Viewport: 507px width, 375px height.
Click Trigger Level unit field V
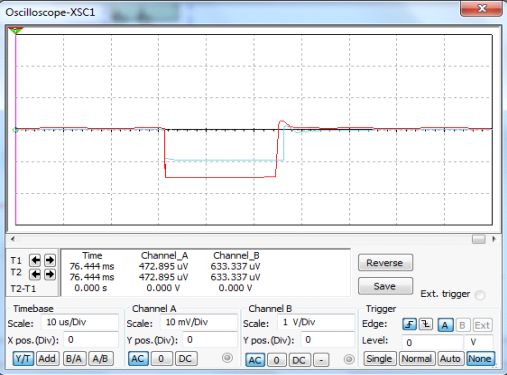tap(478, 342)
